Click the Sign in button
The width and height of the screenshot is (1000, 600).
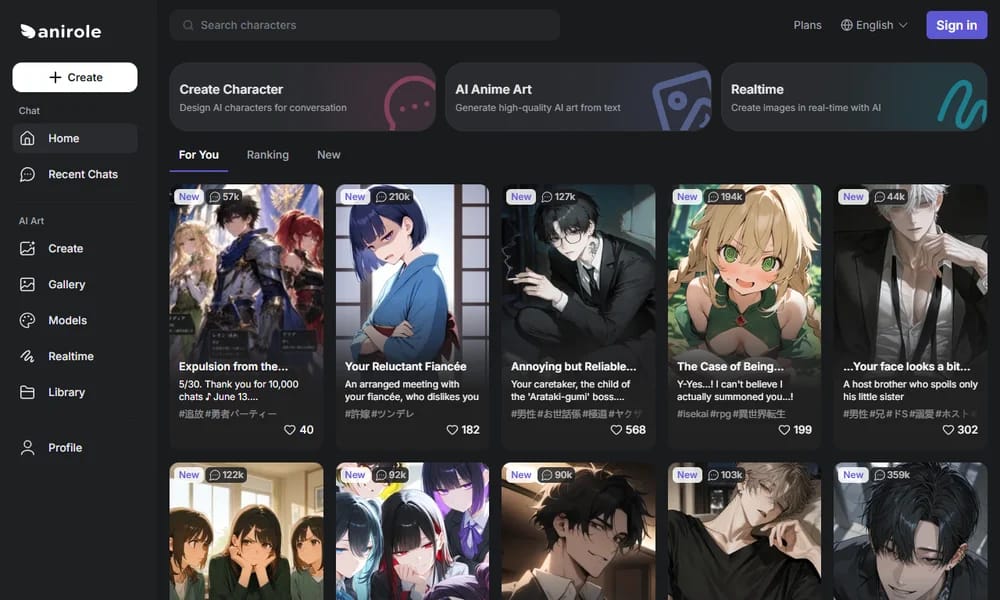[956, 26]
